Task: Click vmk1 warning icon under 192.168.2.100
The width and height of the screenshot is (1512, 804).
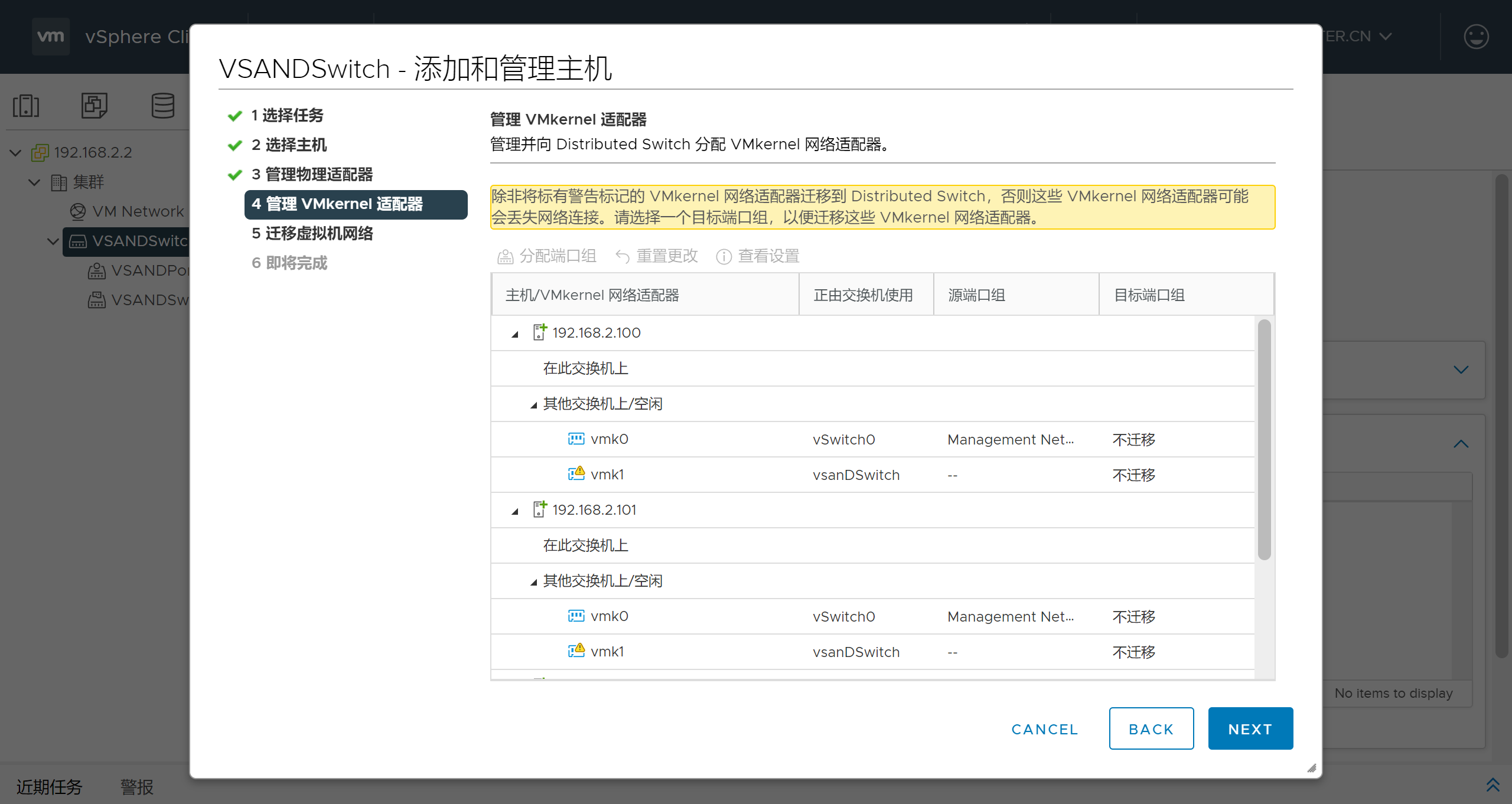Action: pos(576,474)
